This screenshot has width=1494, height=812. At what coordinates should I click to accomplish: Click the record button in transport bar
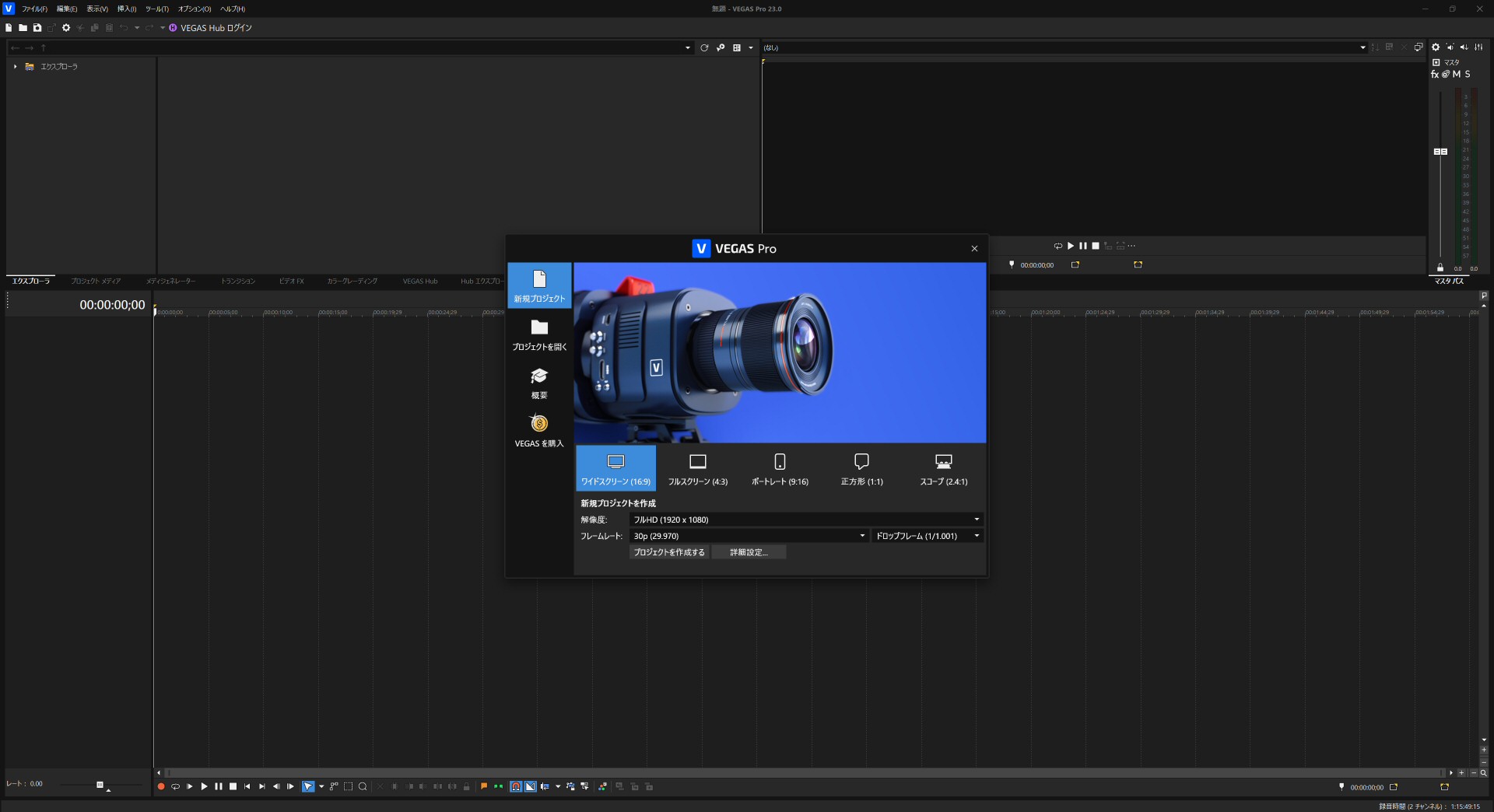161,786
